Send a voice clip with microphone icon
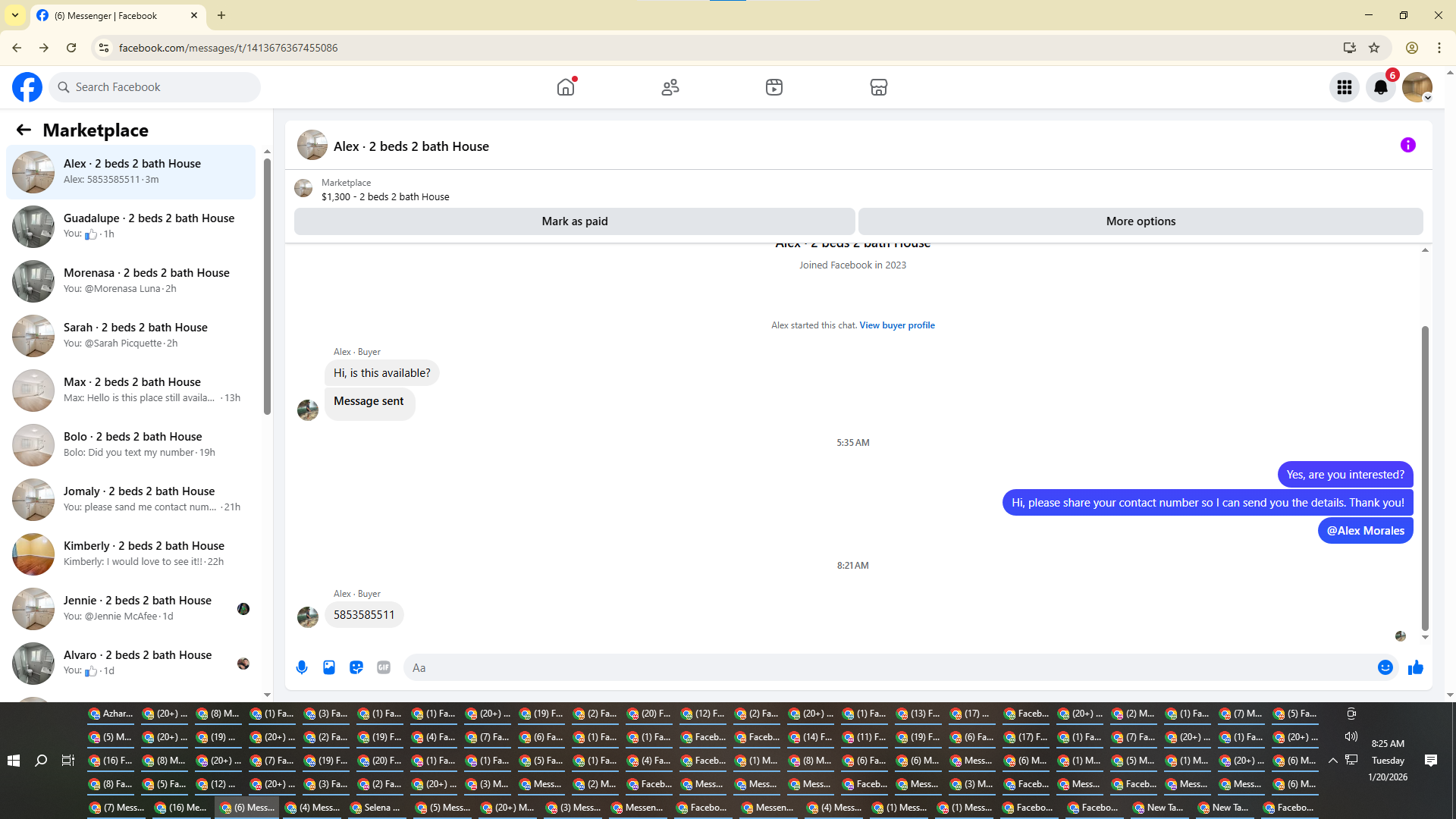 click(302, 667)
